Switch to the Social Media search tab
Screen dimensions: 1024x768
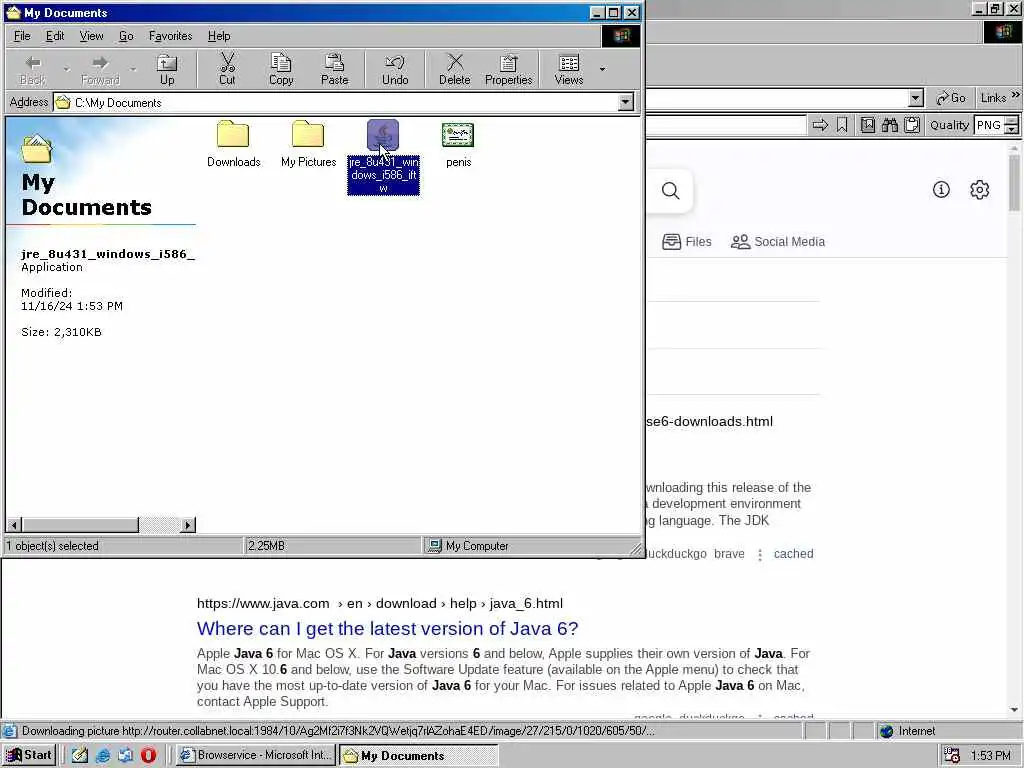click(x=777, y=242)
